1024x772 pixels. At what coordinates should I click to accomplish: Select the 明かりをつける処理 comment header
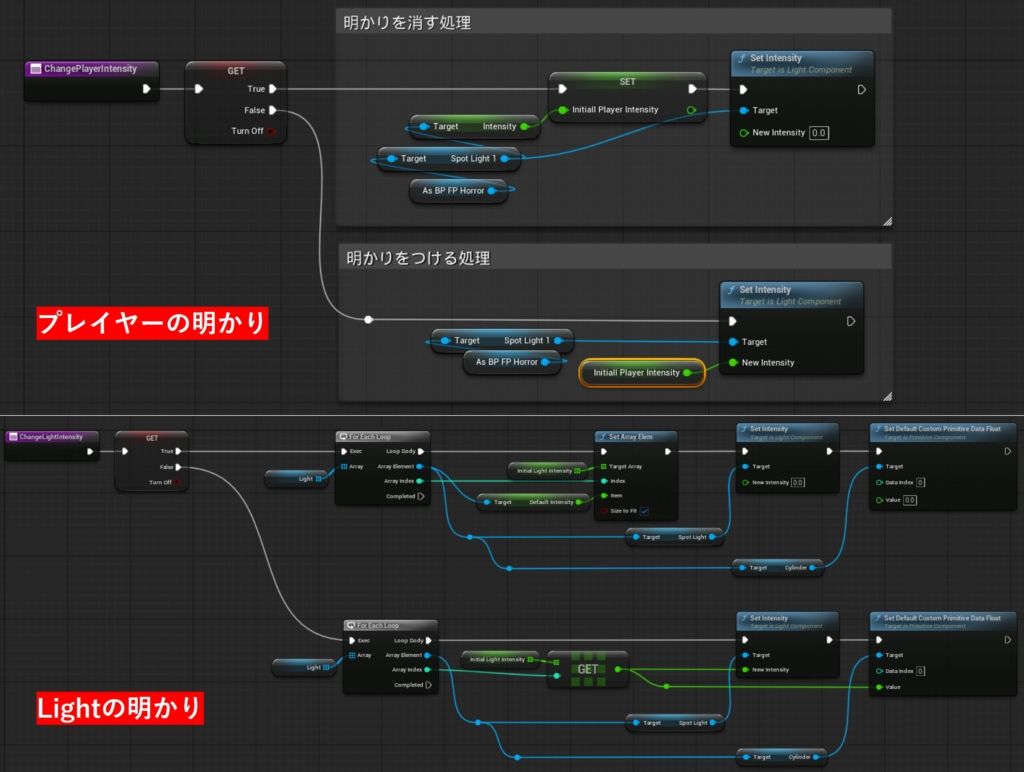point(615,257)
